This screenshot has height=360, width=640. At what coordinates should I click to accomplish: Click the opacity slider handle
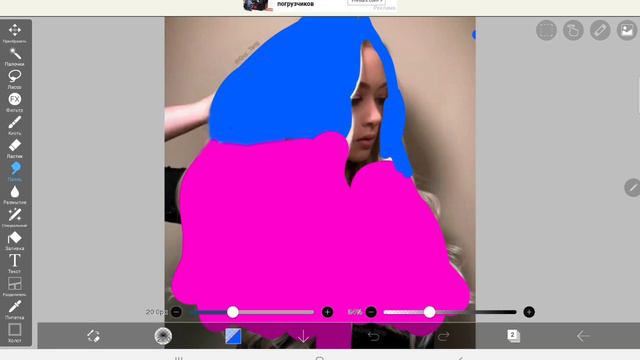point(429,312)
